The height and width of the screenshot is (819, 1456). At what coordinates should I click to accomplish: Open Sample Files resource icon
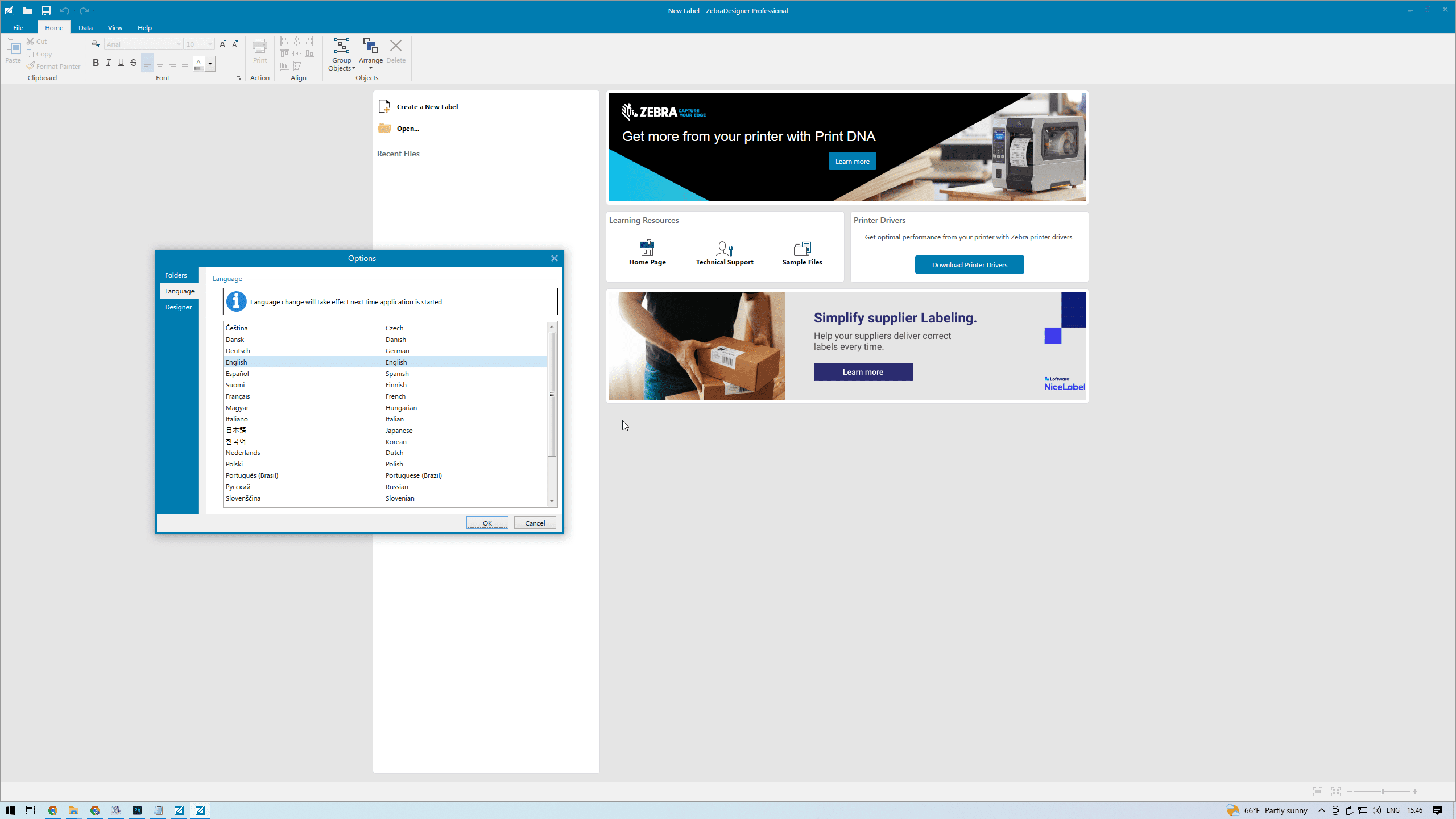click(x=802, y=249)
